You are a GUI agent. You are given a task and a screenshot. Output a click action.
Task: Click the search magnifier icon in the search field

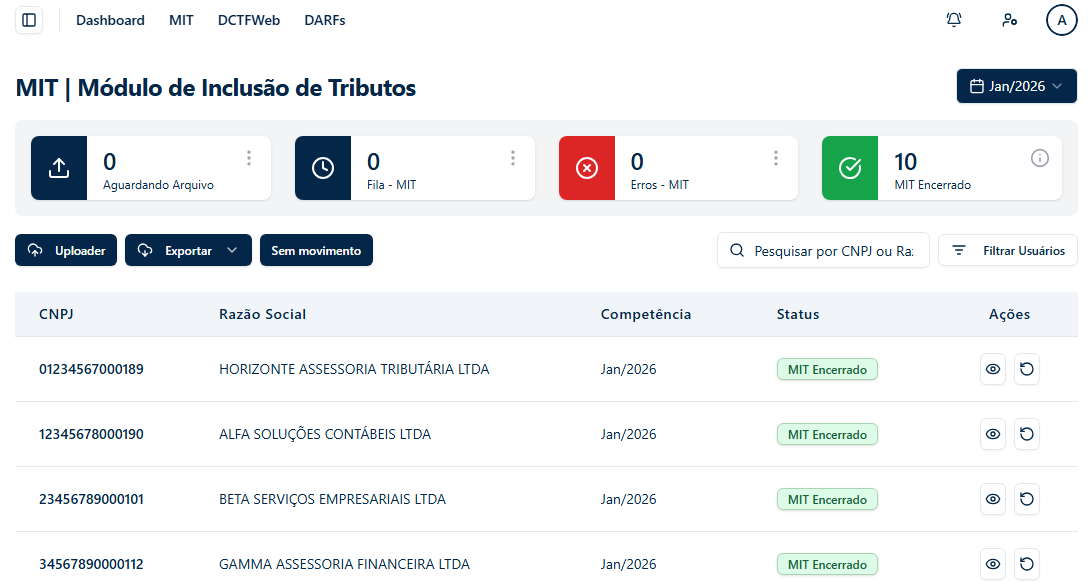[737, 250]
